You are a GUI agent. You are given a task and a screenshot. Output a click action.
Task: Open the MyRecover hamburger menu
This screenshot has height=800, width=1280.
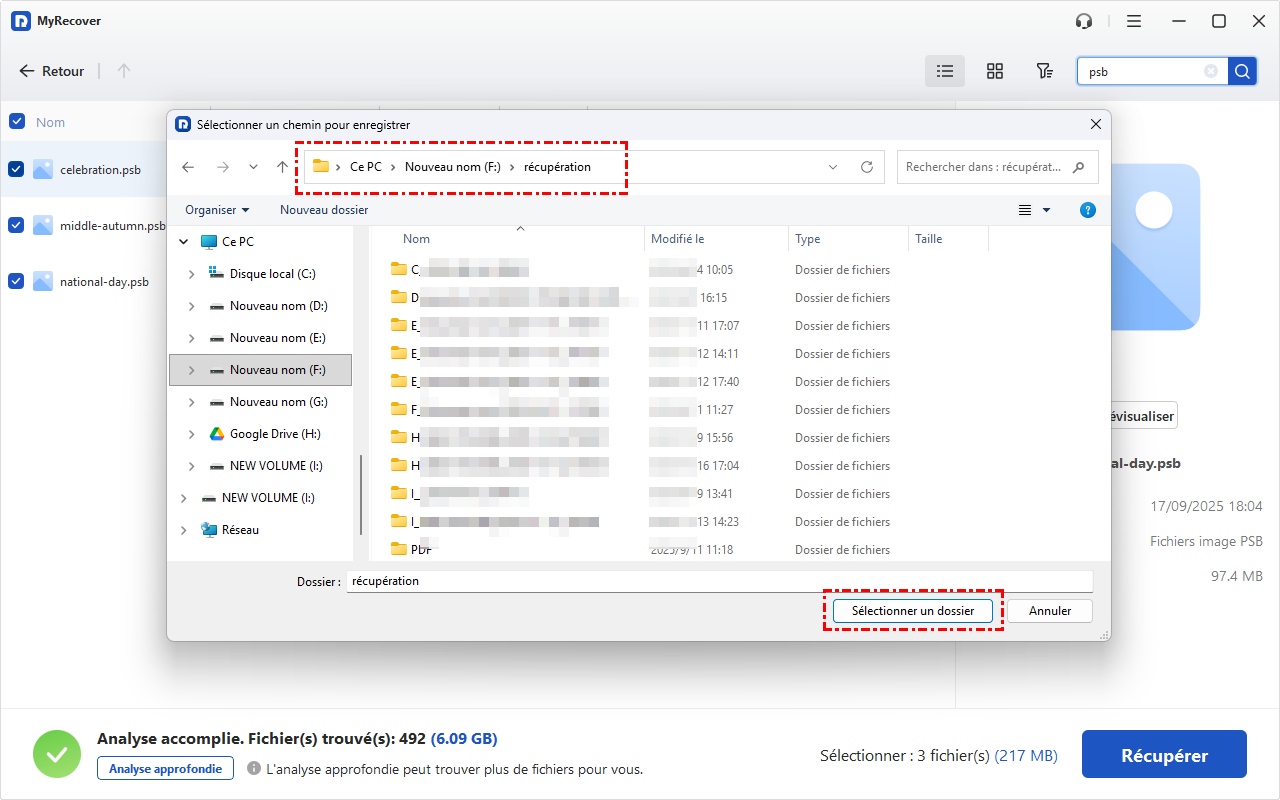point(1134,21)
